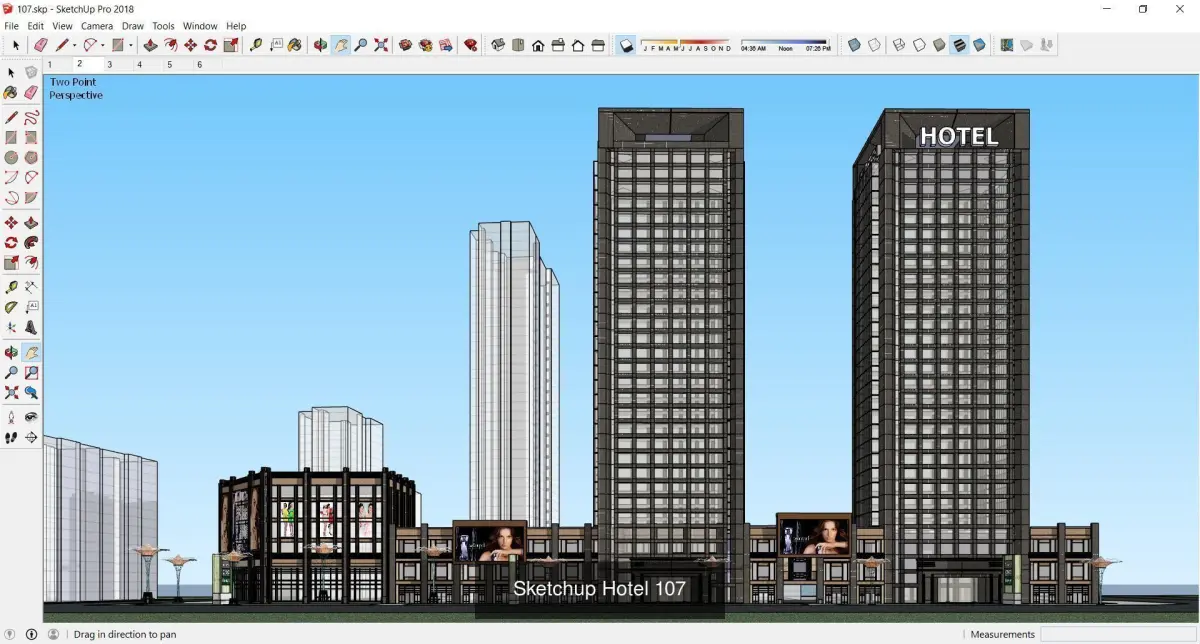Select the Polygon tool

[x=31, y=157]
